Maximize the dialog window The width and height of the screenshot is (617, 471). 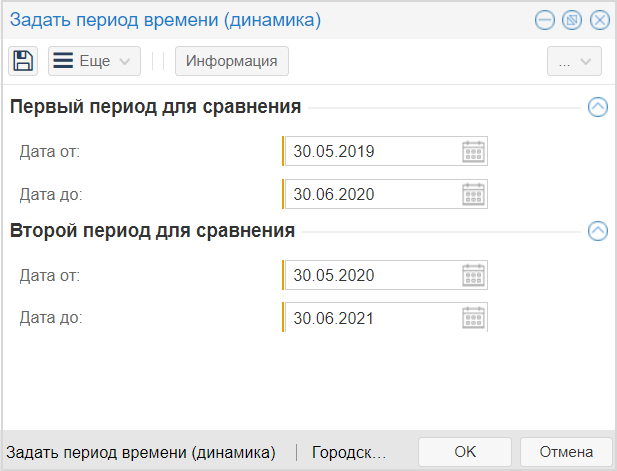click(x=572, y=20)
